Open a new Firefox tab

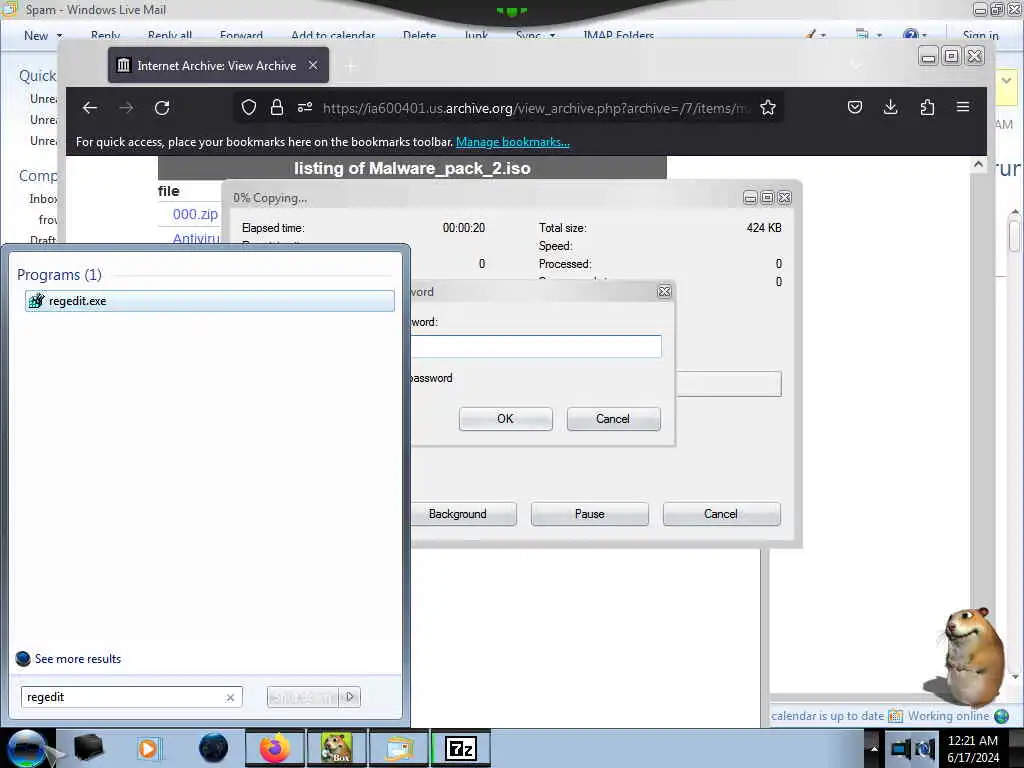tap(351, 65)
